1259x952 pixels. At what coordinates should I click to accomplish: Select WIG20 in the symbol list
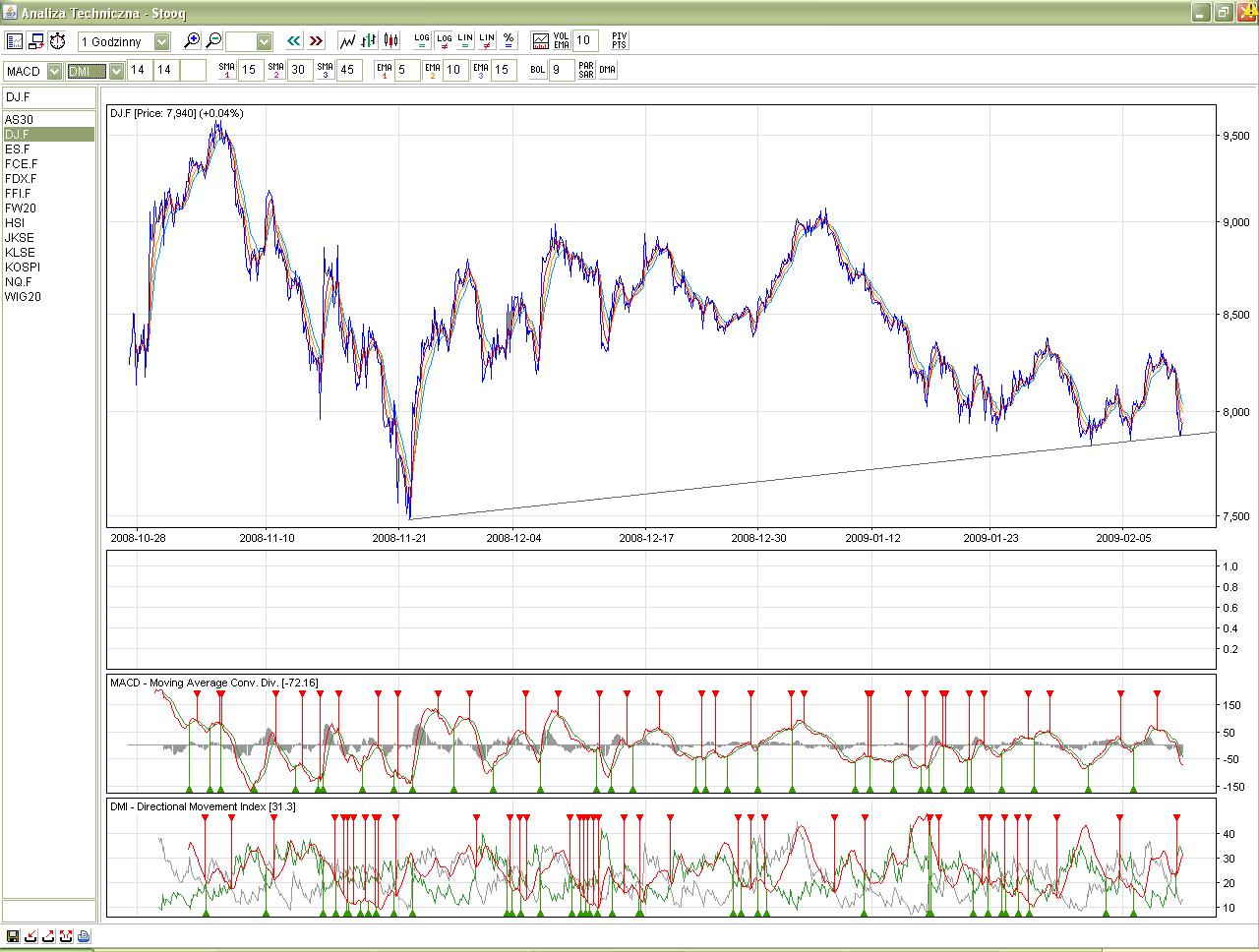tap(23, 297)
